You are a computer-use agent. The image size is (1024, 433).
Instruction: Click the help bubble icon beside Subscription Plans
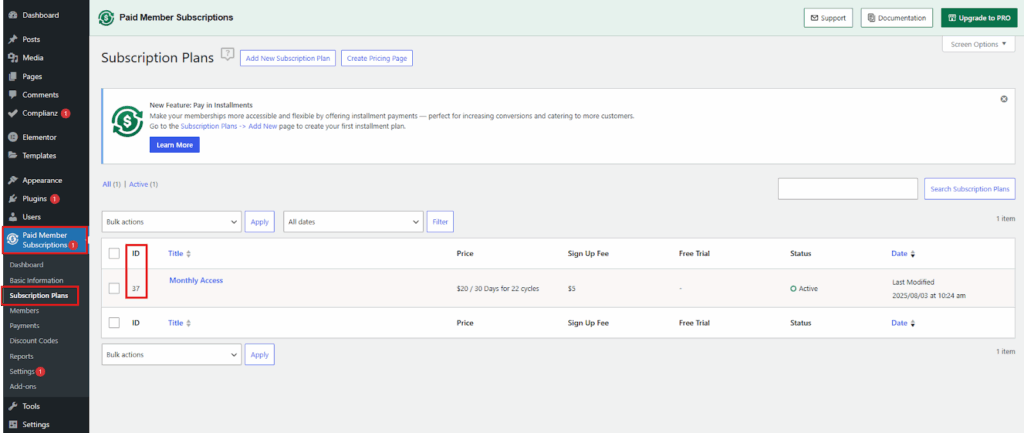[227, 54]
